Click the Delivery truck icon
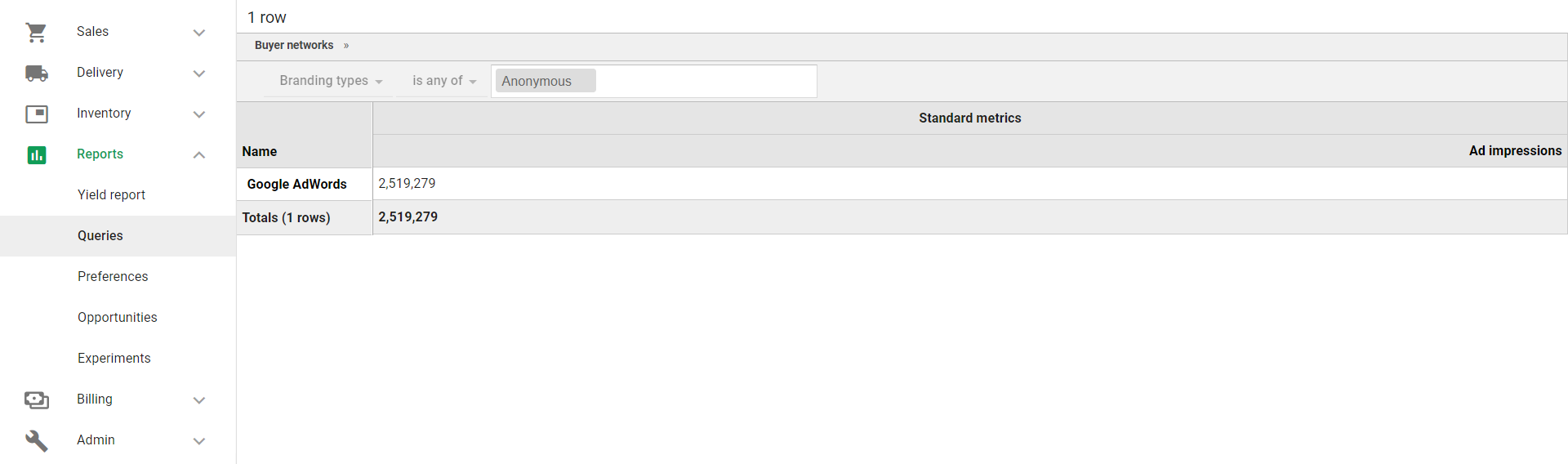 coord(36,73)
